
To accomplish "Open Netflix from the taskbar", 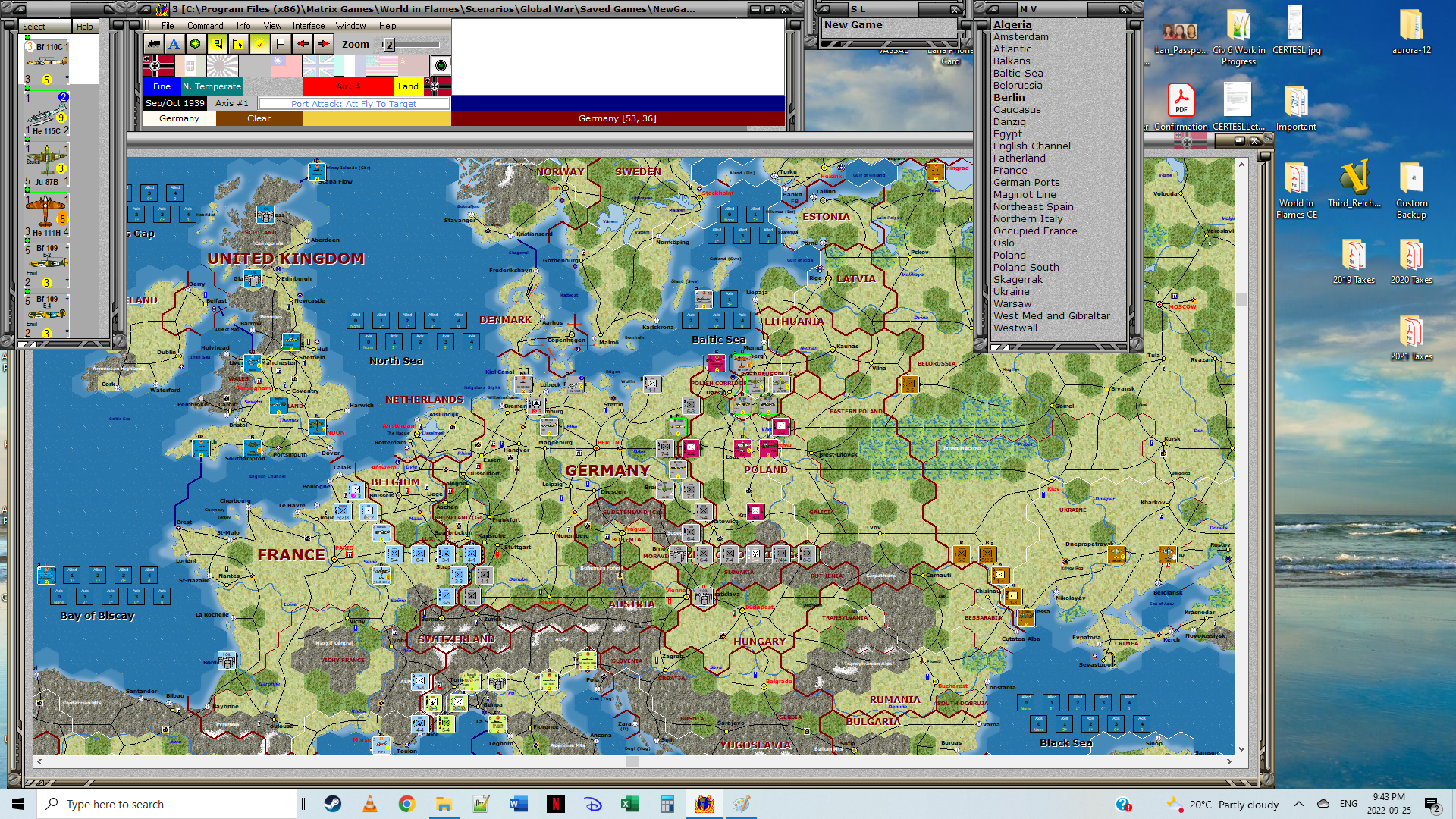I will click(556, 804).
